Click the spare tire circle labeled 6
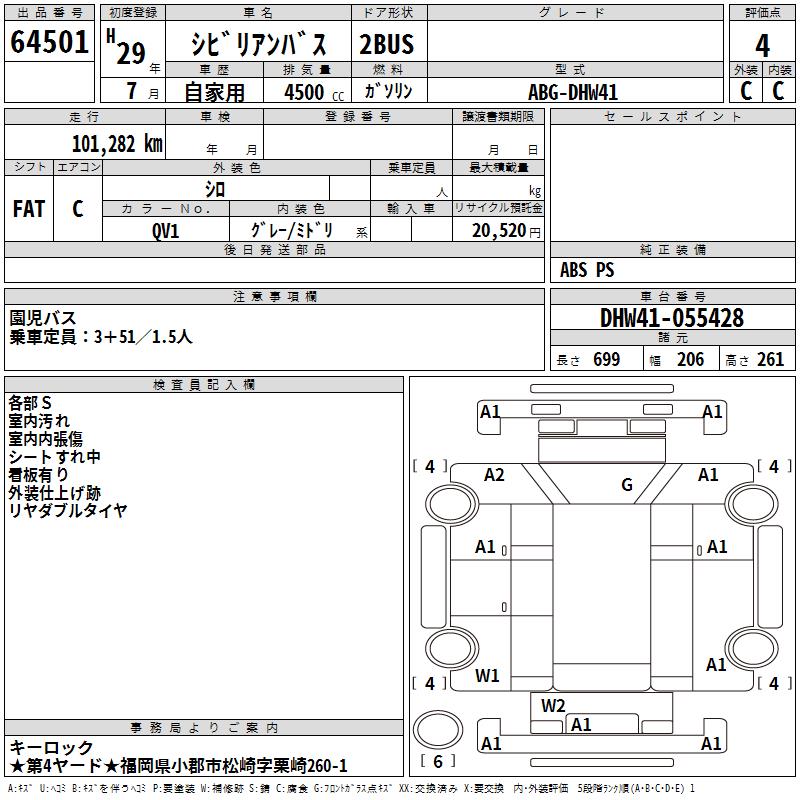The height and width of the screenshot is (800, 800). [x=438, y=730]
